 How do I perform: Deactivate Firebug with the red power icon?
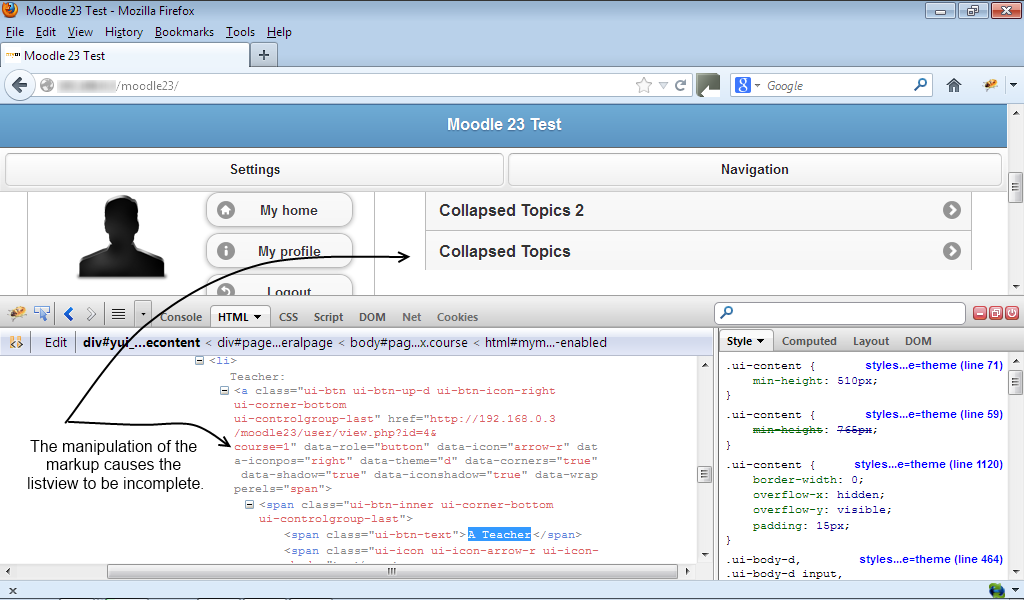(1011, 313)
